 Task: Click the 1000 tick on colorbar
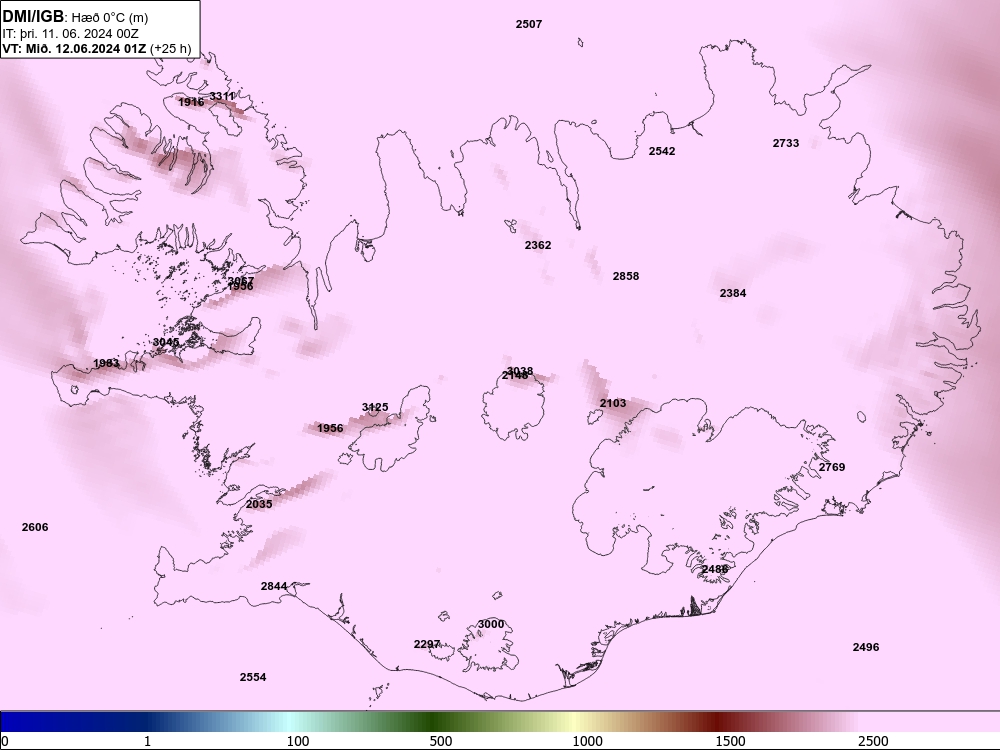[x=587, y=741]
